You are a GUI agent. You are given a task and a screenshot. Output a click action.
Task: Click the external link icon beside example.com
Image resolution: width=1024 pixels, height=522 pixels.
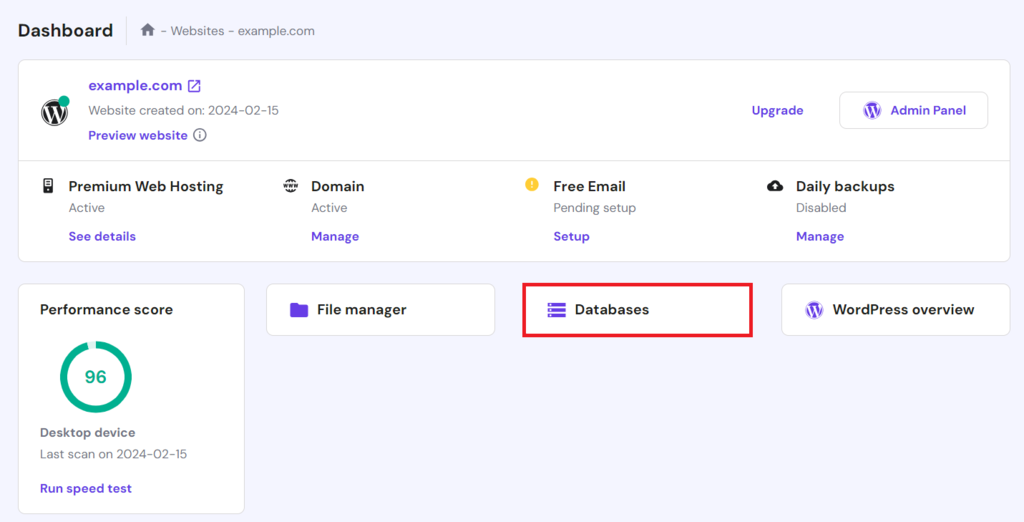[194, 86]
